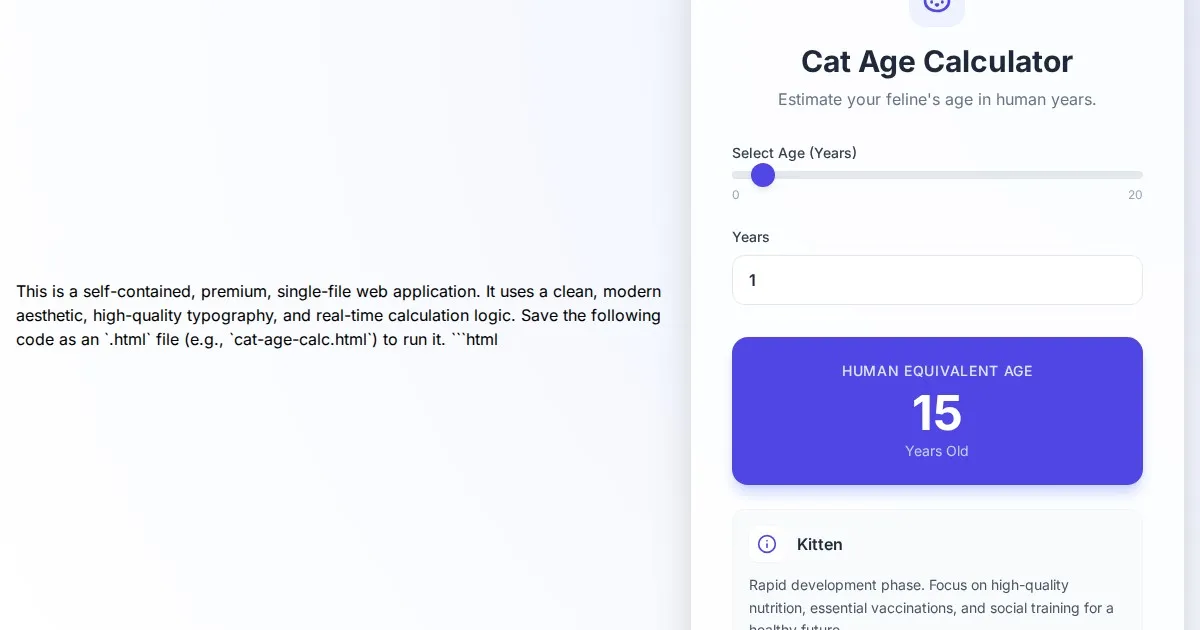Click the HUMAN EQUIVALENT AGE caption
The image size is (1200, 630).
pos(937,371)
